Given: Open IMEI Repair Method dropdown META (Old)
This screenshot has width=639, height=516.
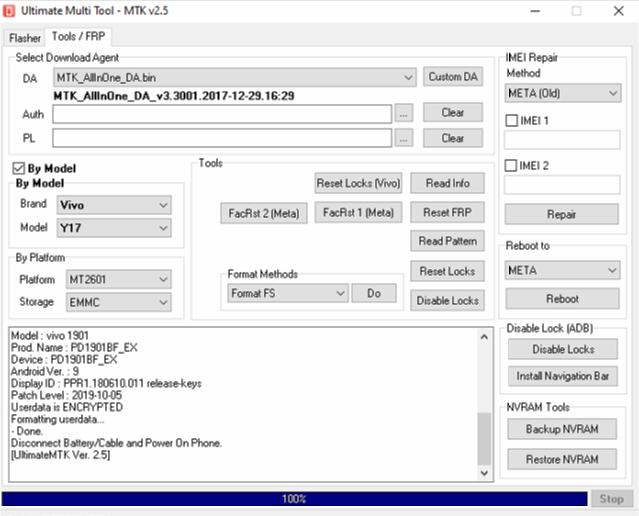Looking at the screenshot, I should 563,93.
